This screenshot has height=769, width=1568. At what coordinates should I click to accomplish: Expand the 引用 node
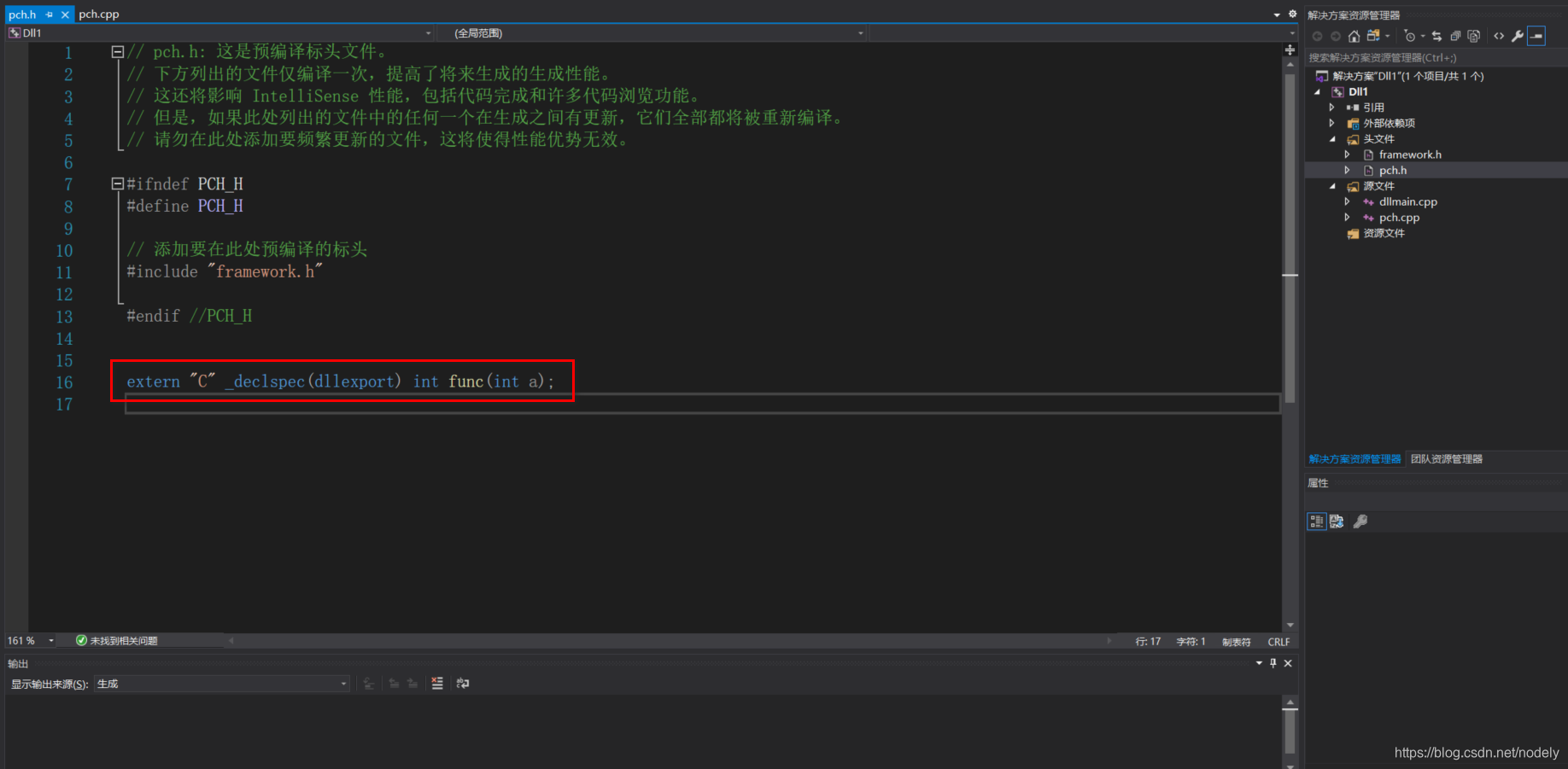tap(1331, 108)
